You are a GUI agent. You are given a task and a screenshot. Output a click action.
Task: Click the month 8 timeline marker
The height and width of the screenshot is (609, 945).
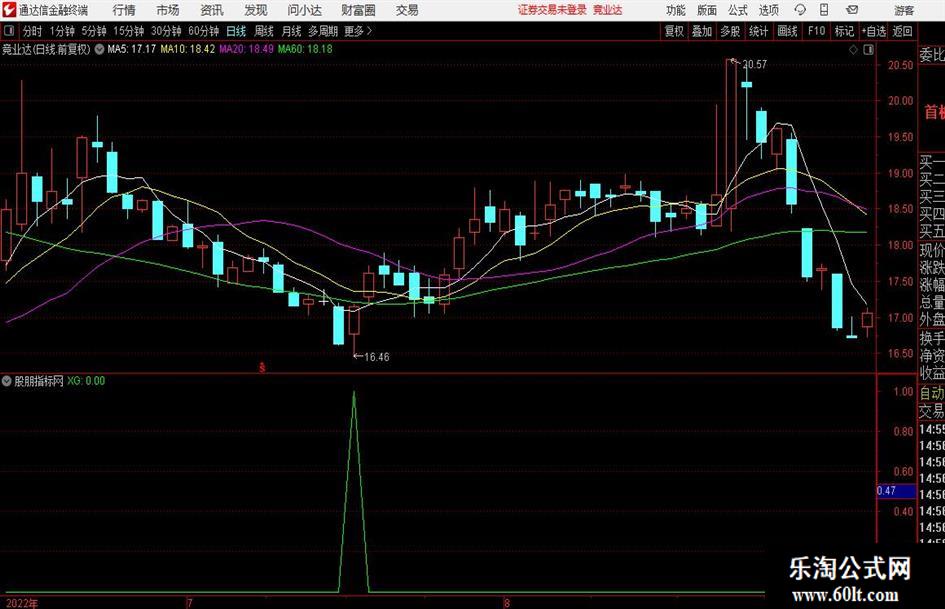507,603
